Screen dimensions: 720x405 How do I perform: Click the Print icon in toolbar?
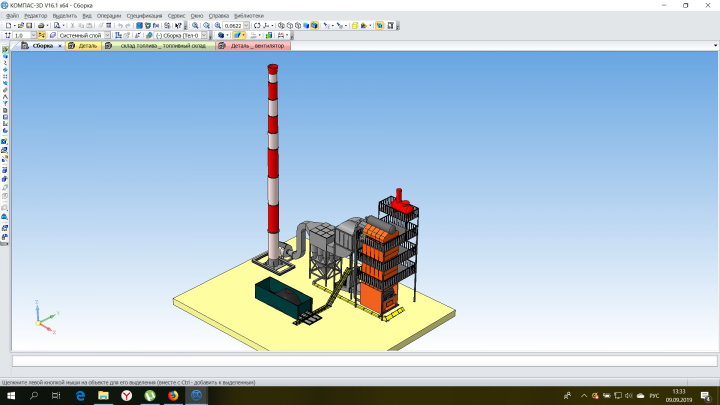41,26
